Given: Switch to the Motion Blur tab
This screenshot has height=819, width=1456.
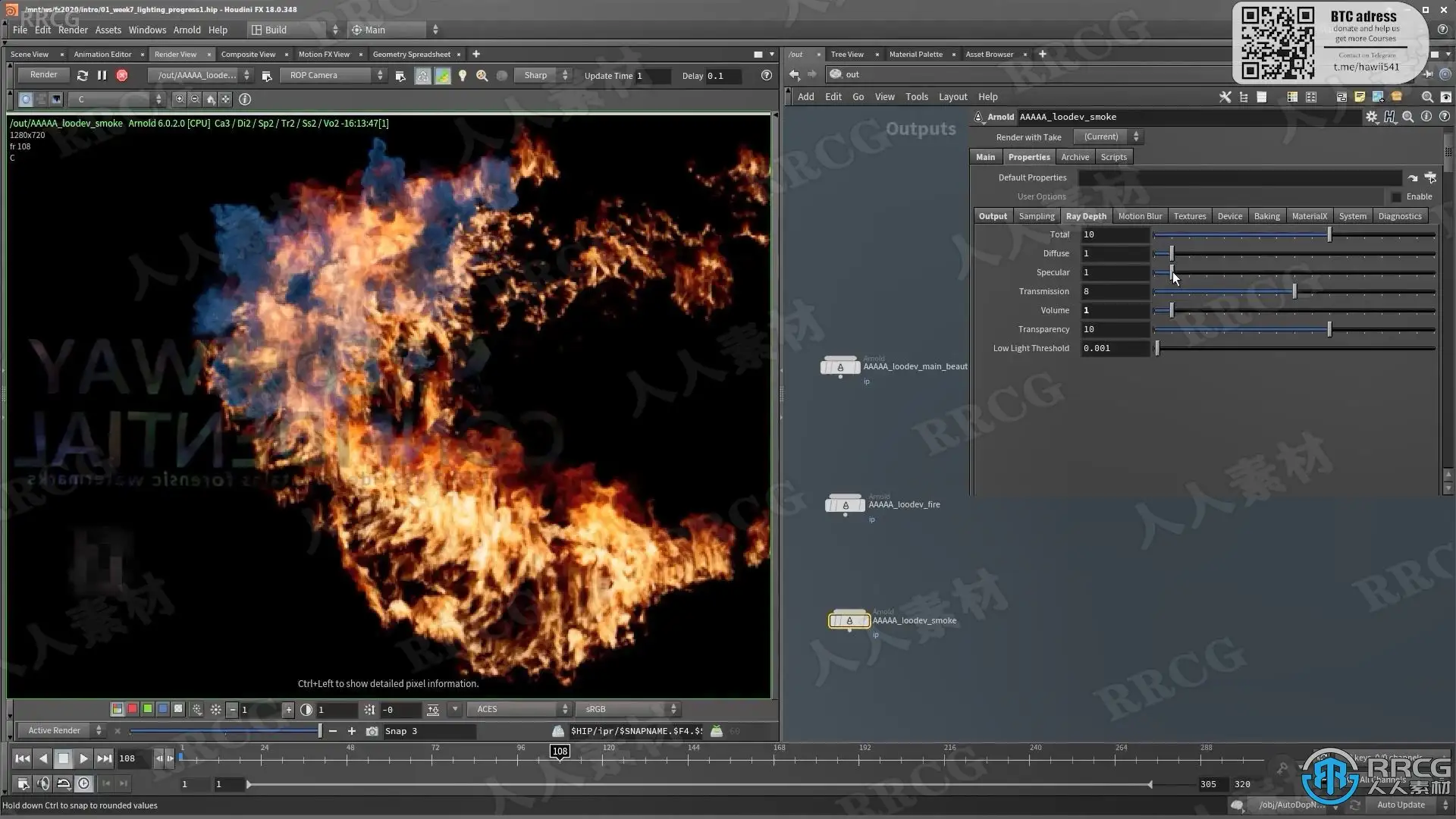Looking at the screenshot, I should [1140, 216].
